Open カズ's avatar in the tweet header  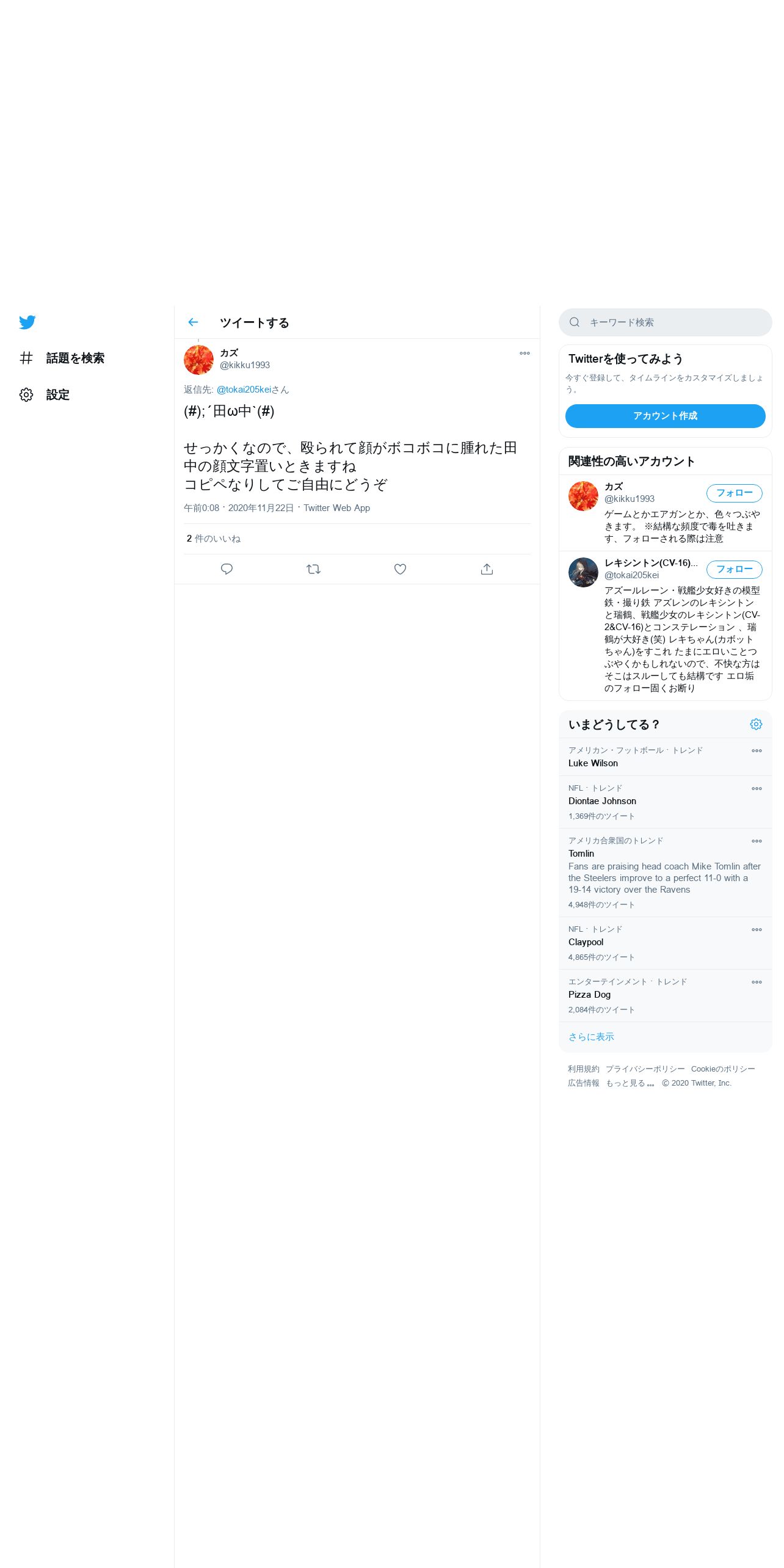tap(198, 360)
